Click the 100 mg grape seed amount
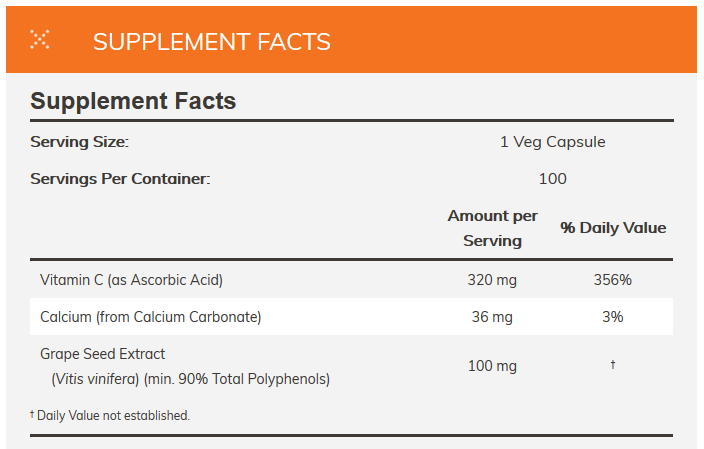Screen dimensions: 704x449 [492, 366]
